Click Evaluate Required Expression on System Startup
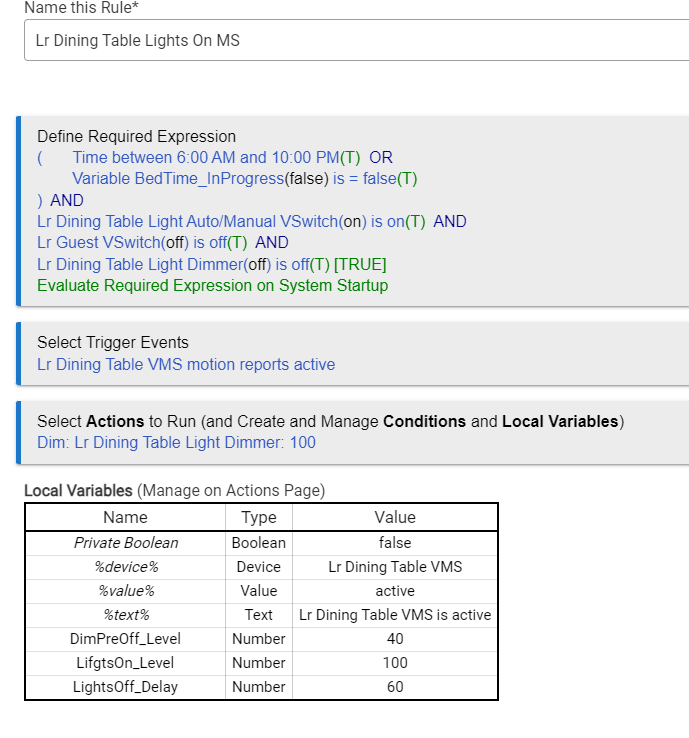This screenshot has height=738, width=689. coord(212,285)
